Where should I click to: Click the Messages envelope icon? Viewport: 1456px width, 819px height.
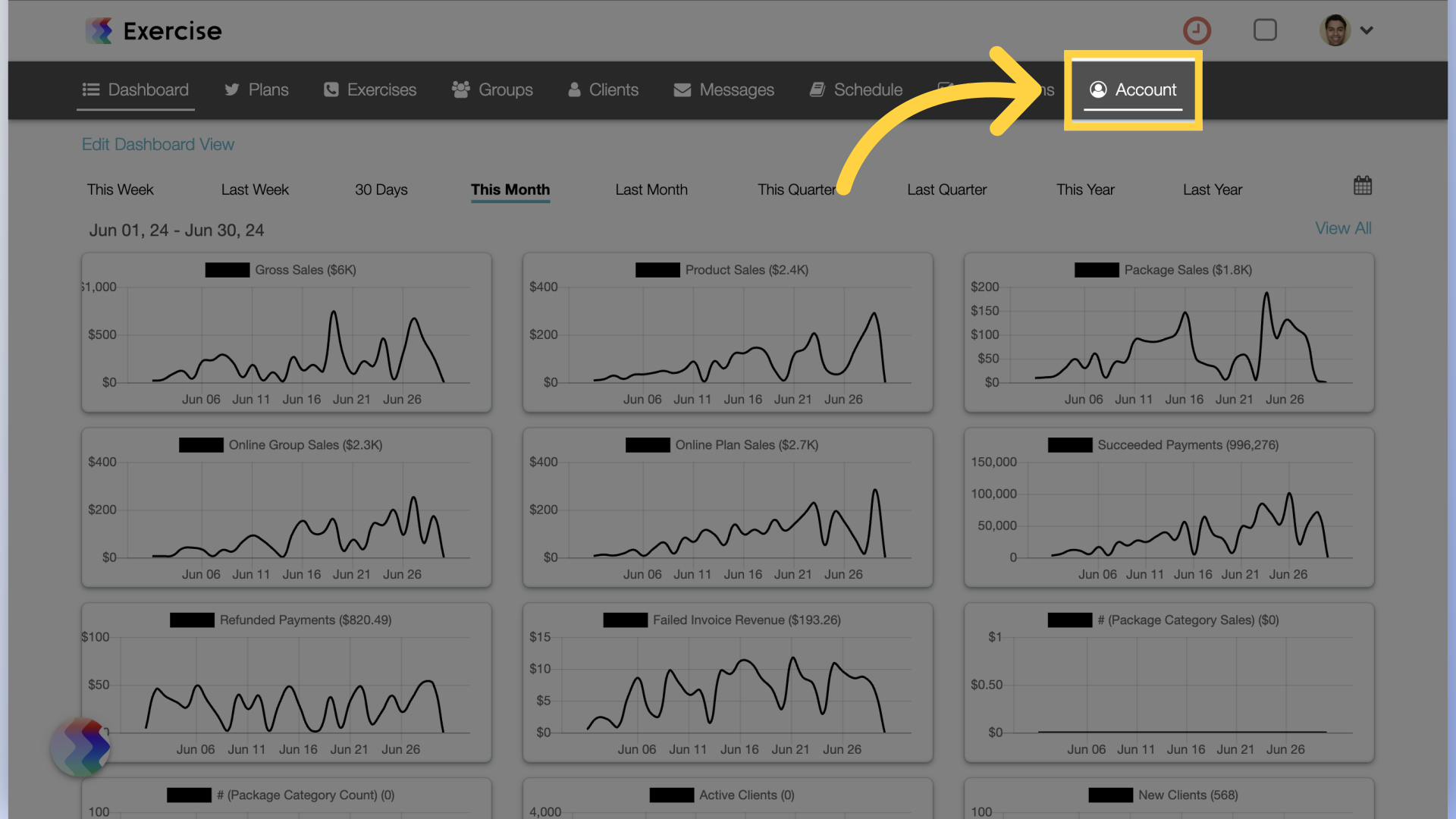[682, 90]
